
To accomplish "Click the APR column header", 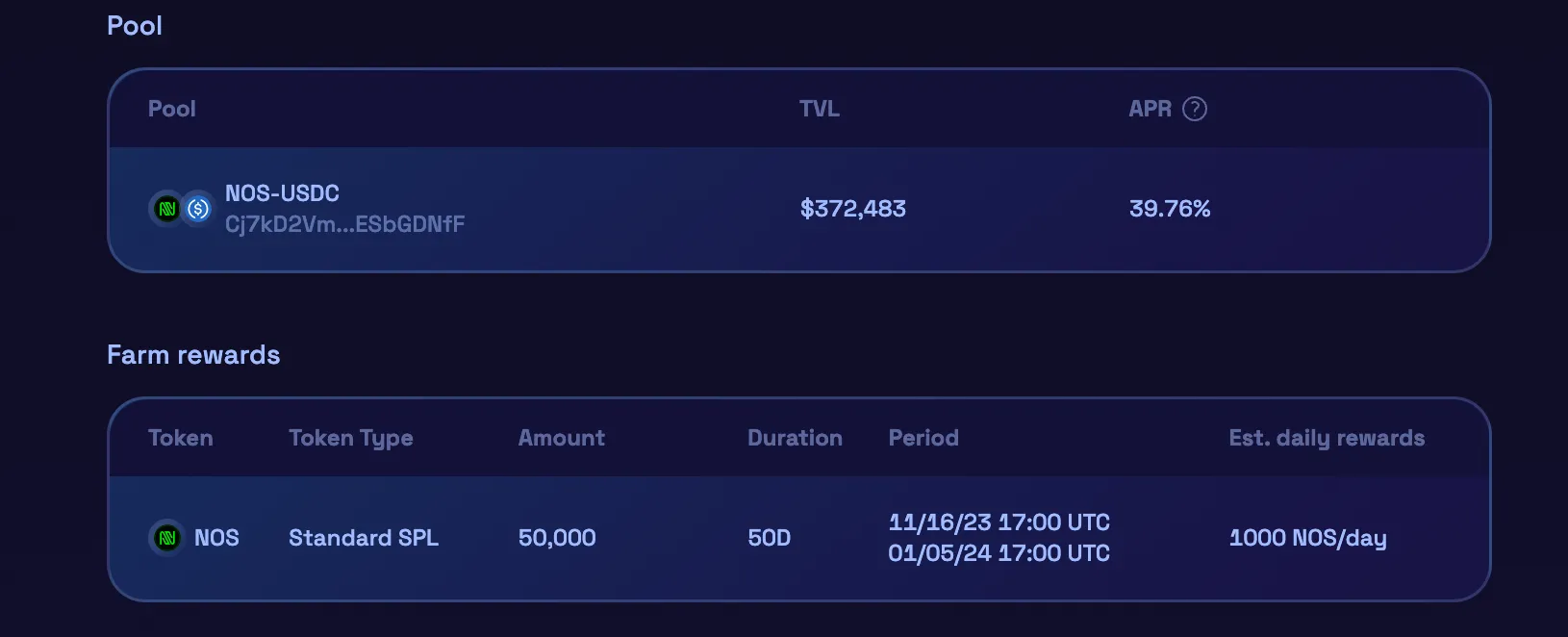I will 1150,110.
